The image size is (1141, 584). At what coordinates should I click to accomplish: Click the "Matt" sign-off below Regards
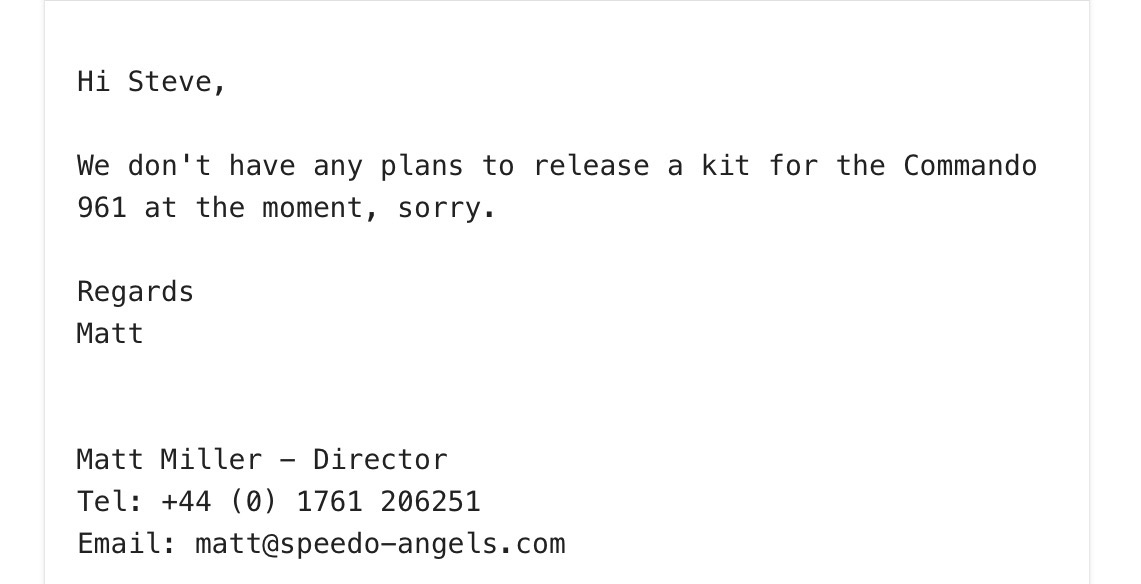tap(110, 334)
